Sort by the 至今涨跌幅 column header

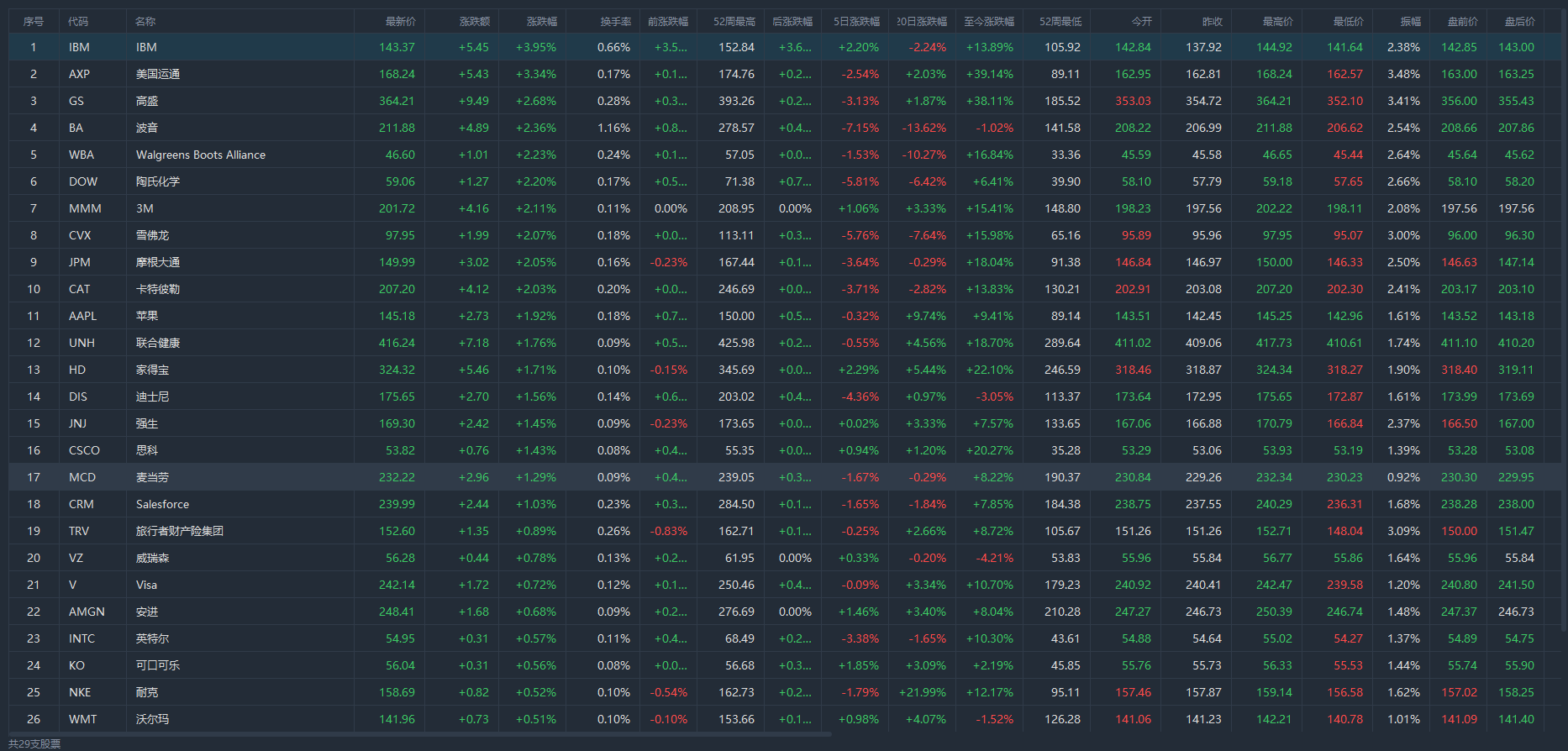click(989, 21)
